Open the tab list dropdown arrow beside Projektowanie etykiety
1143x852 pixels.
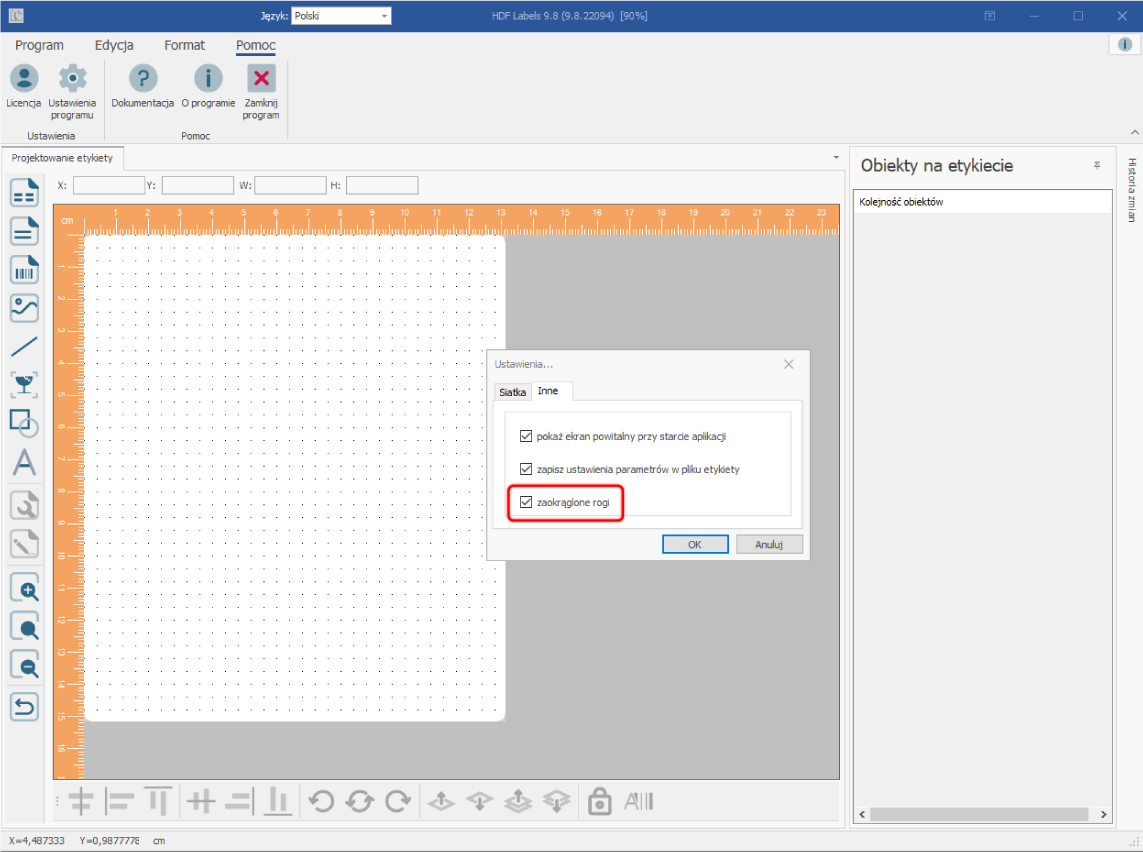tap(836, 157)
